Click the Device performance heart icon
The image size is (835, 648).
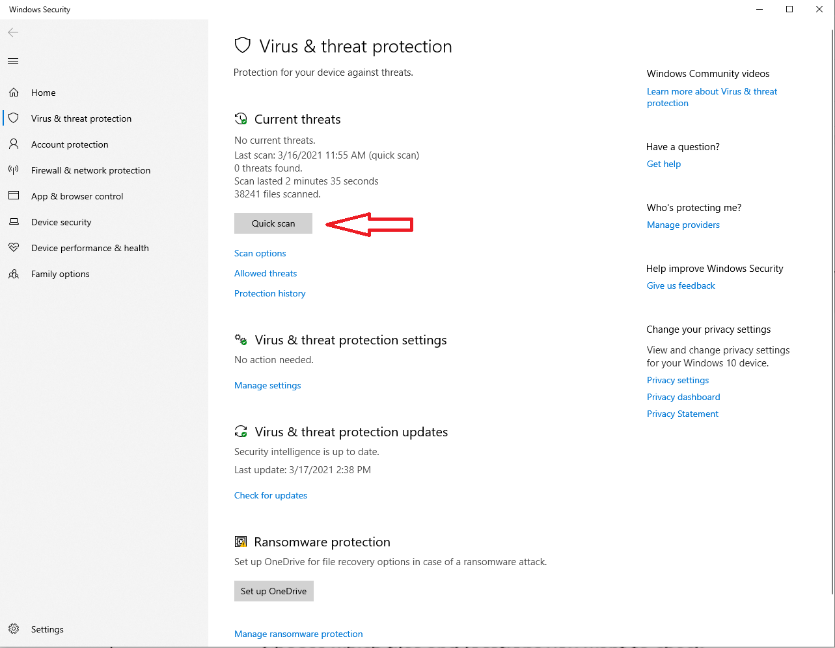(x=14, y=248)
